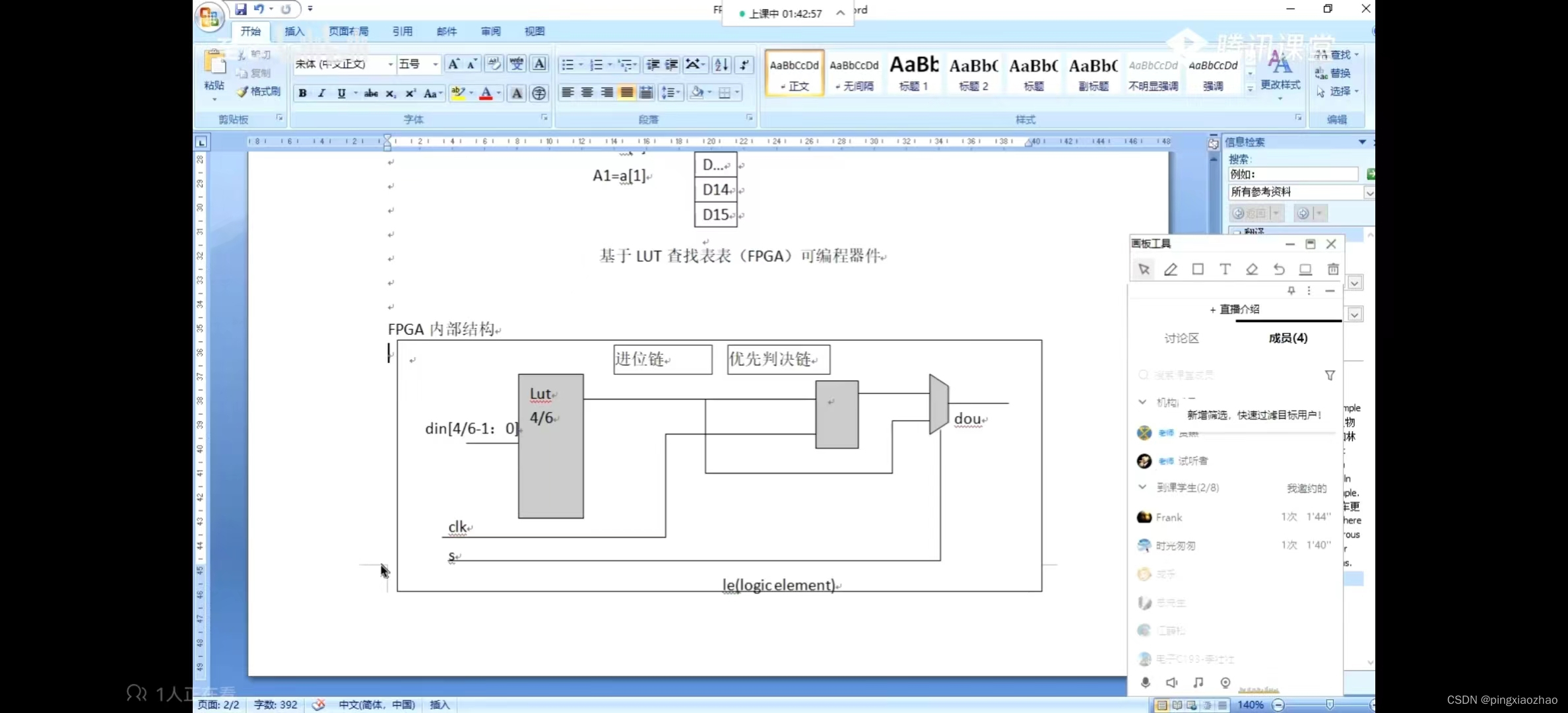Choose the eraser tool in the drawing board
The height and width of the screenshot is (713, 1568).
pyautogui.click(x=1252, y=269)
